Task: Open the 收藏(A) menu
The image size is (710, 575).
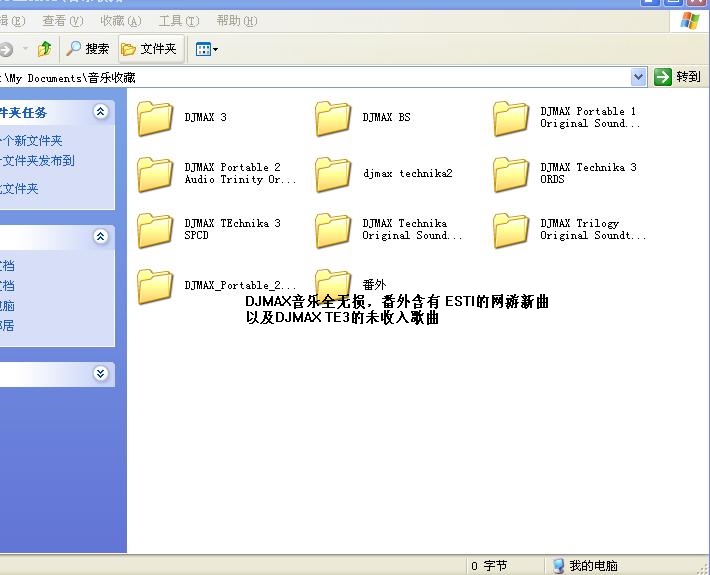Action: pos(120,21)
